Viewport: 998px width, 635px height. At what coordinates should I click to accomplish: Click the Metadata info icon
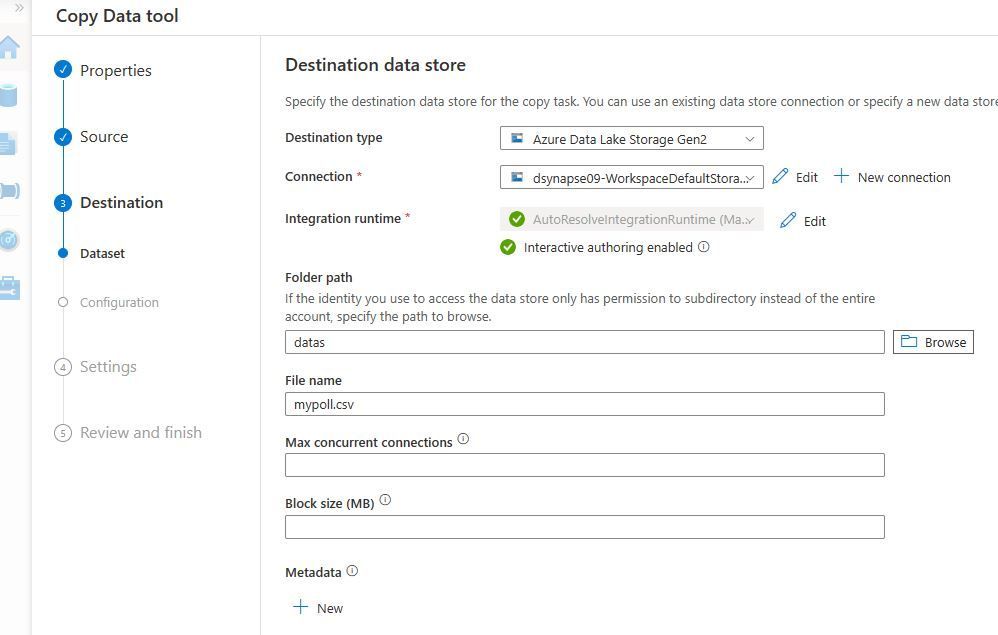352,571
